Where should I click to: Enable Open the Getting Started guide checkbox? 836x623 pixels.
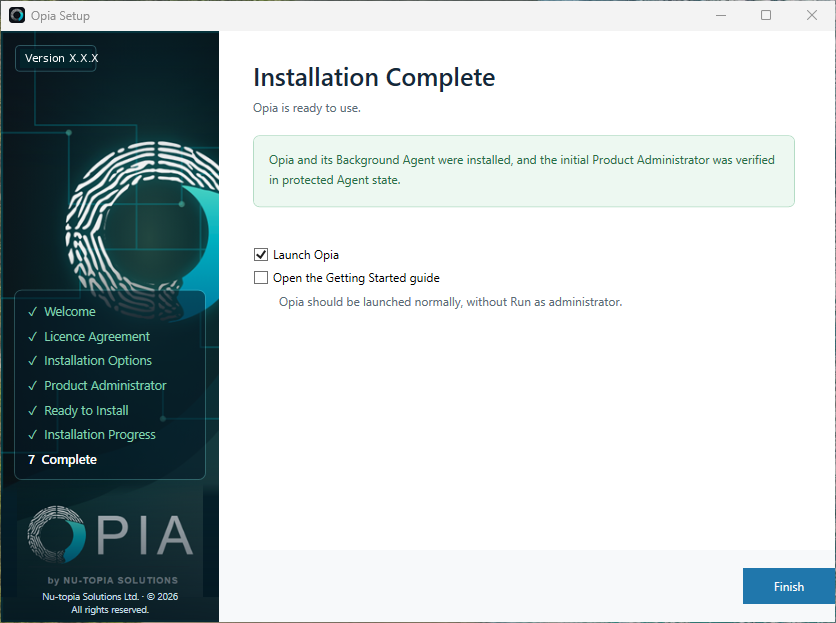261,277
